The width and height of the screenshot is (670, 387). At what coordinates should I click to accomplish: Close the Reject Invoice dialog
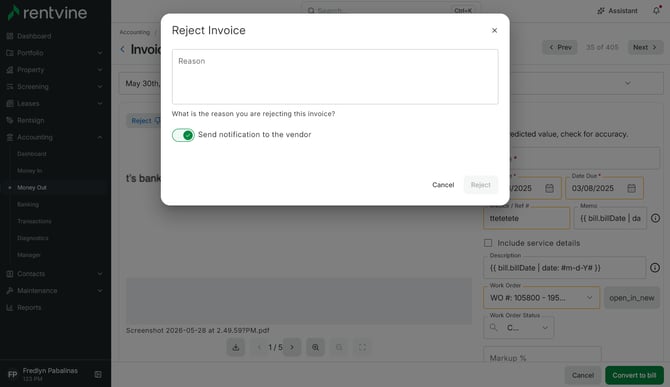[x=494, y=30]
